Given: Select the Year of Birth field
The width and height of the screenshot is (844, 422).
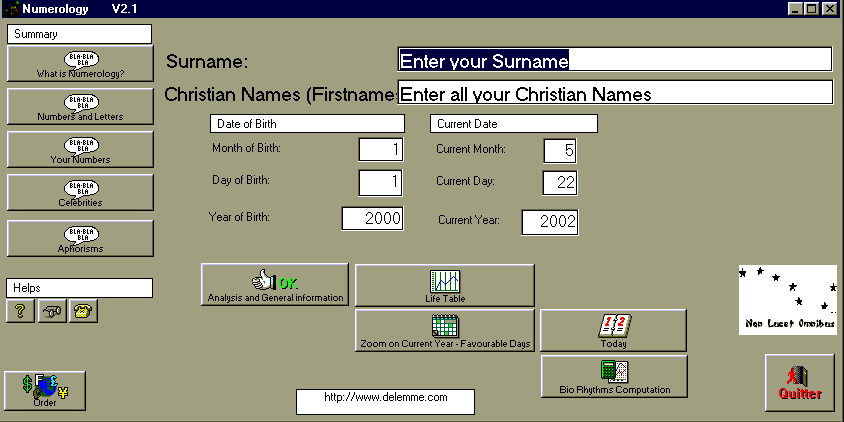Looking at the screenshot, I should click(x=372, y=219).
